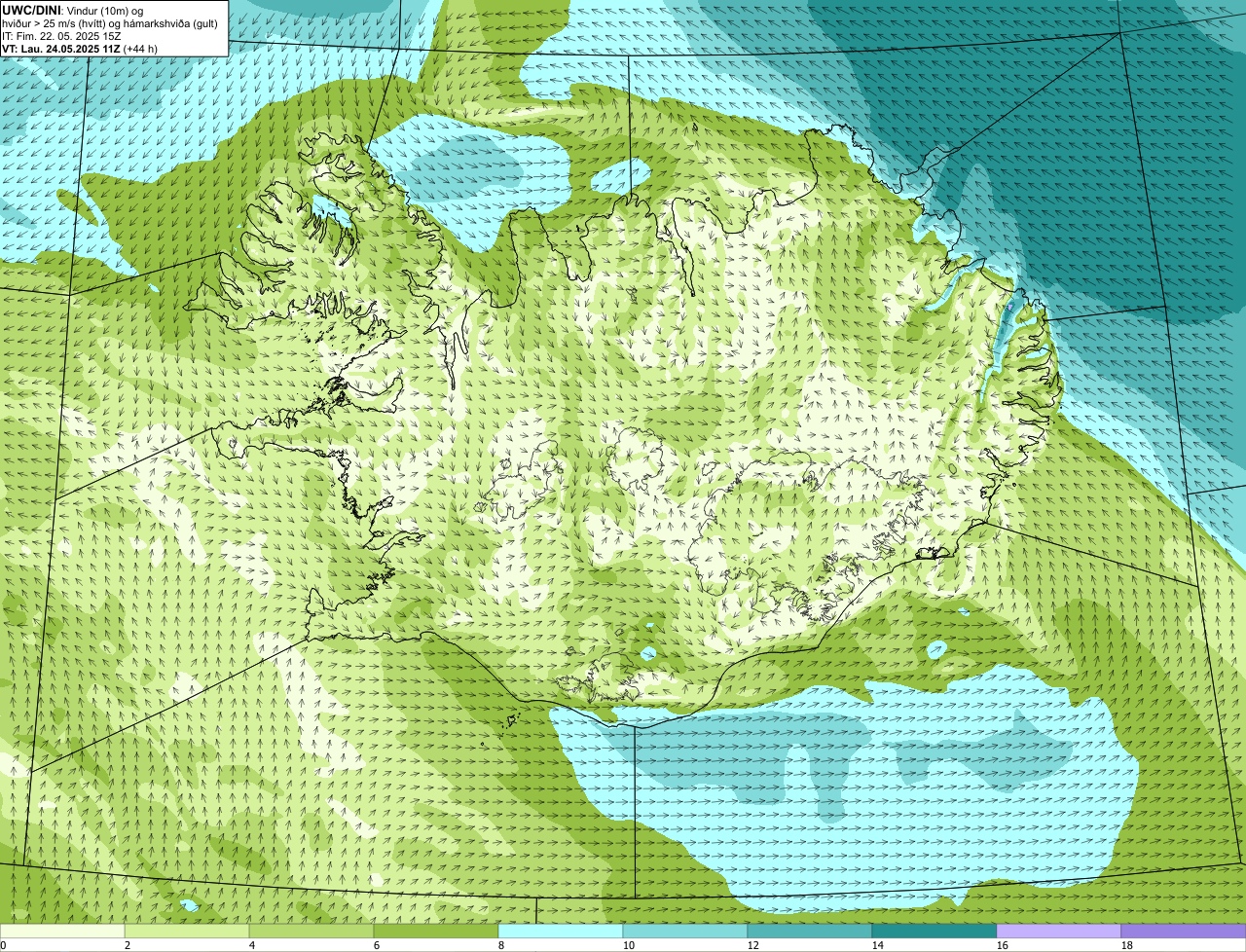Click the 6–8 m/s olive green legend swatch
The height and width of the screenshot is (952, 1246).
[x=436, y=932]
